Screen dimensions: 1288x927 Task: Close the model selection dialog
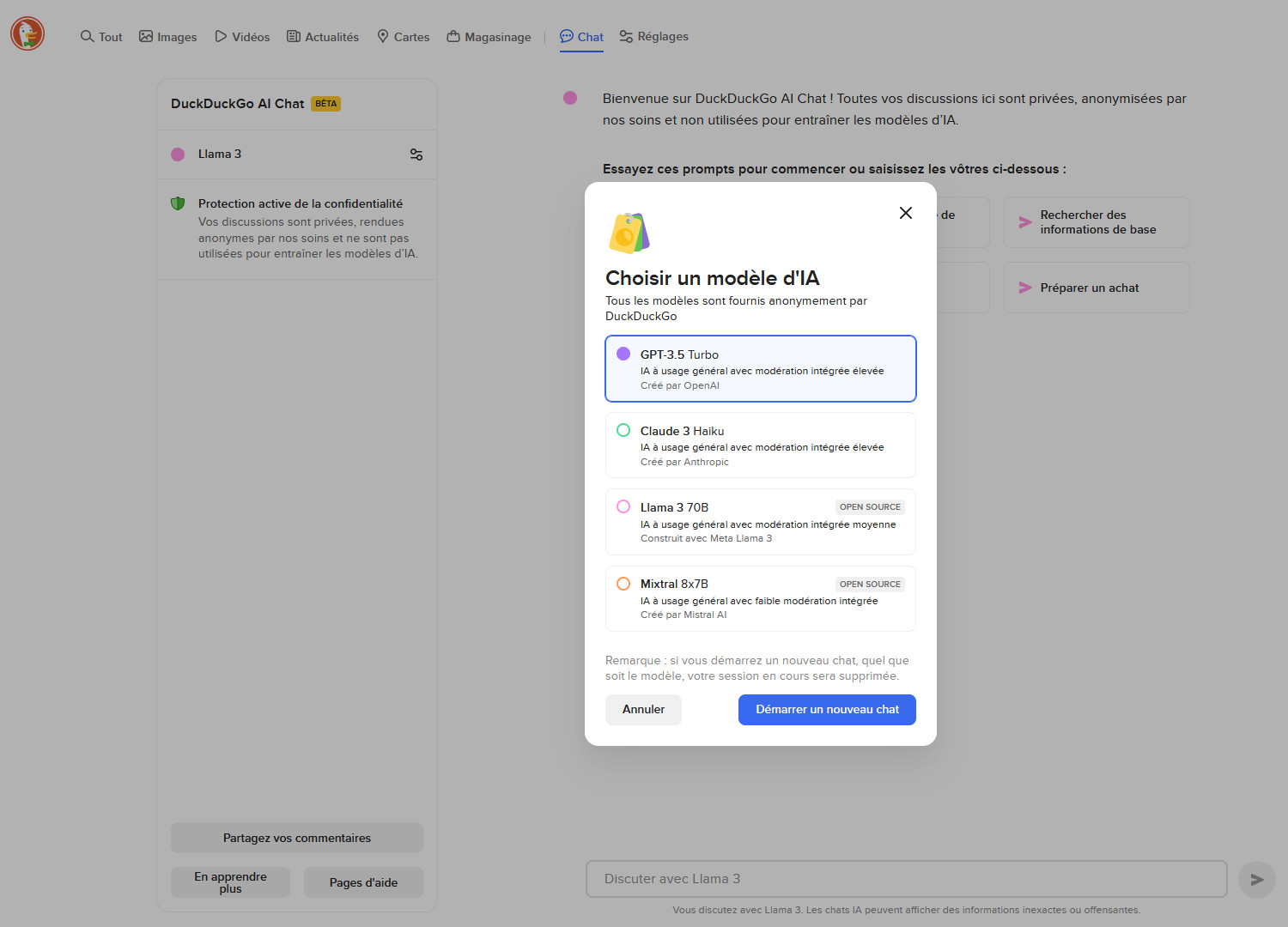coord(906,213)
